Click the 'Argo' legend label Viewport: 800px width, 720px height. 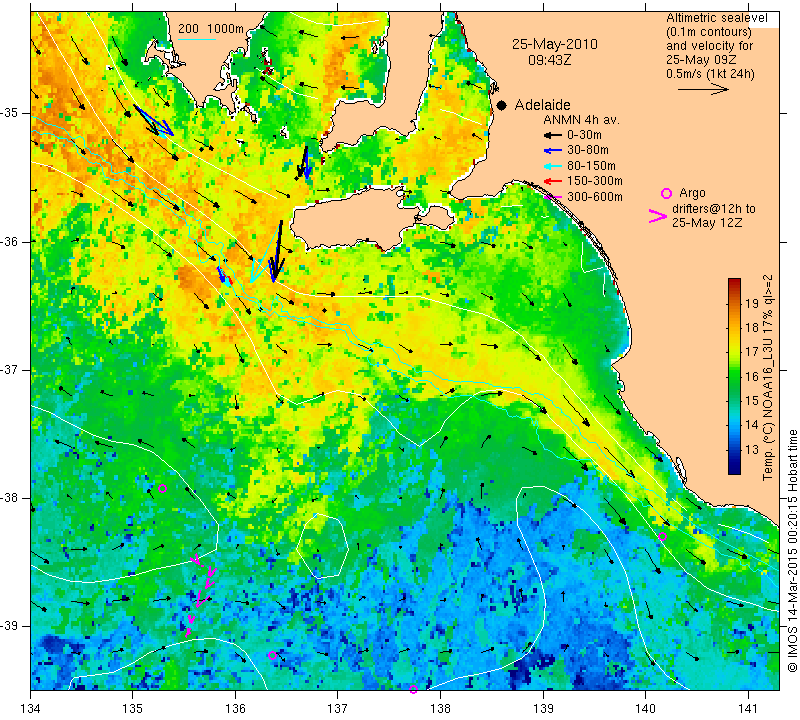coord(692,193)
